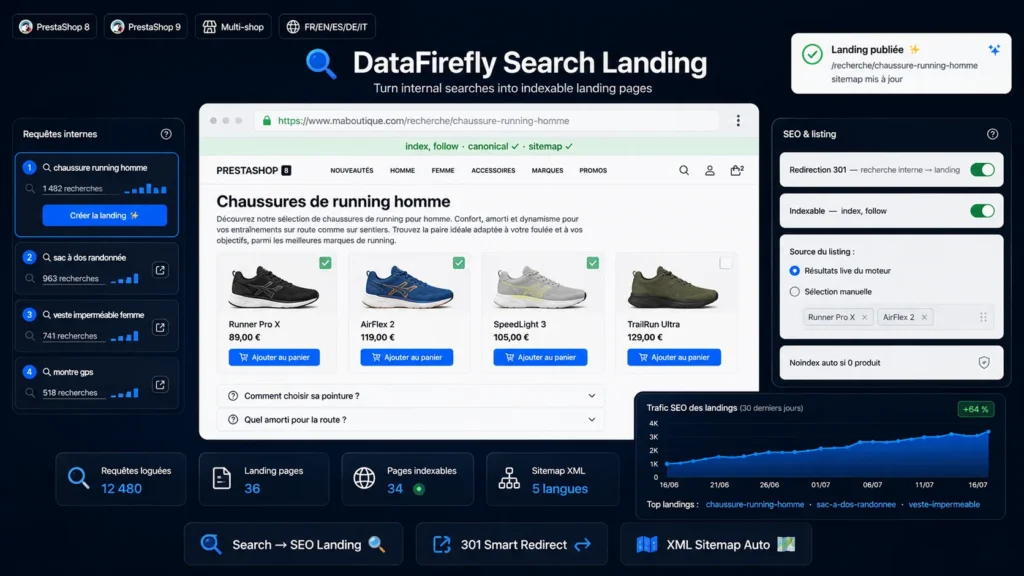1024x576 pixels.
Task: Add SpeedLight 3 to cart
Action: pyautogui.click(x=540, y=357)
